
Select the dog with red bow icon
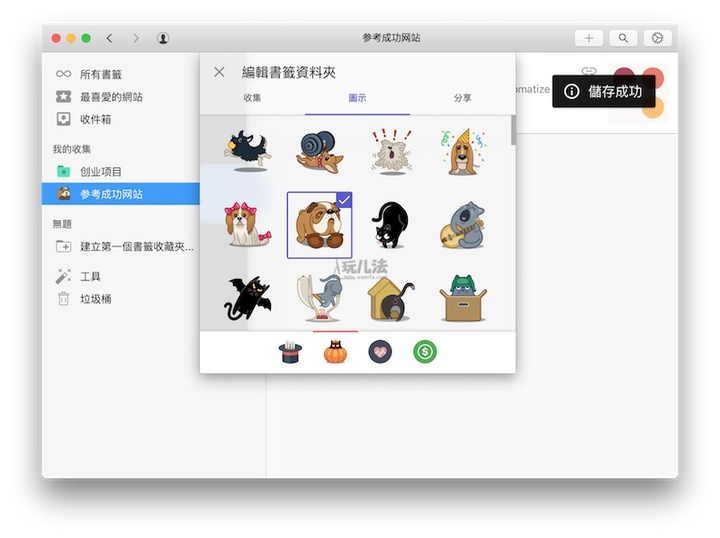point(245,225)
